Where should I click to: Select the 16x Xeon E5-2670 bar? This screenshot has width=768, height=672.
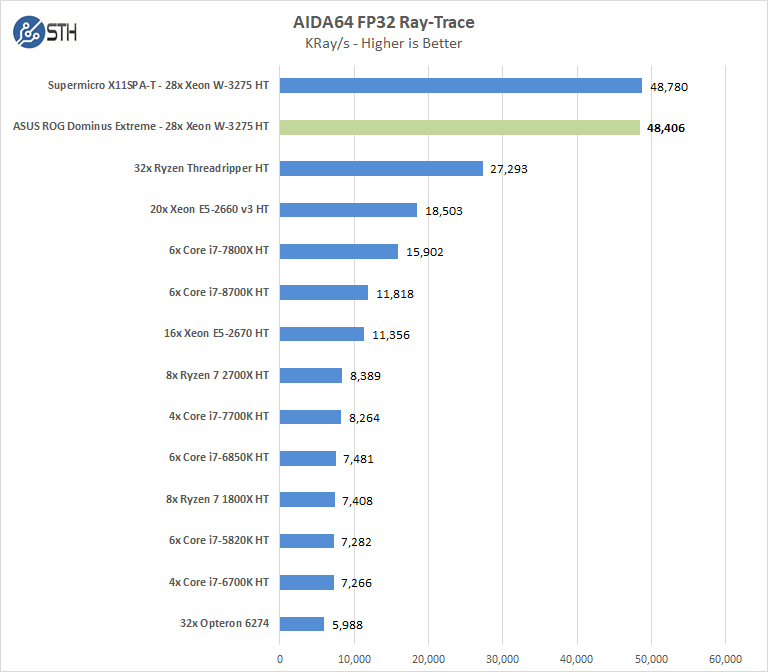tap(322, 334)
